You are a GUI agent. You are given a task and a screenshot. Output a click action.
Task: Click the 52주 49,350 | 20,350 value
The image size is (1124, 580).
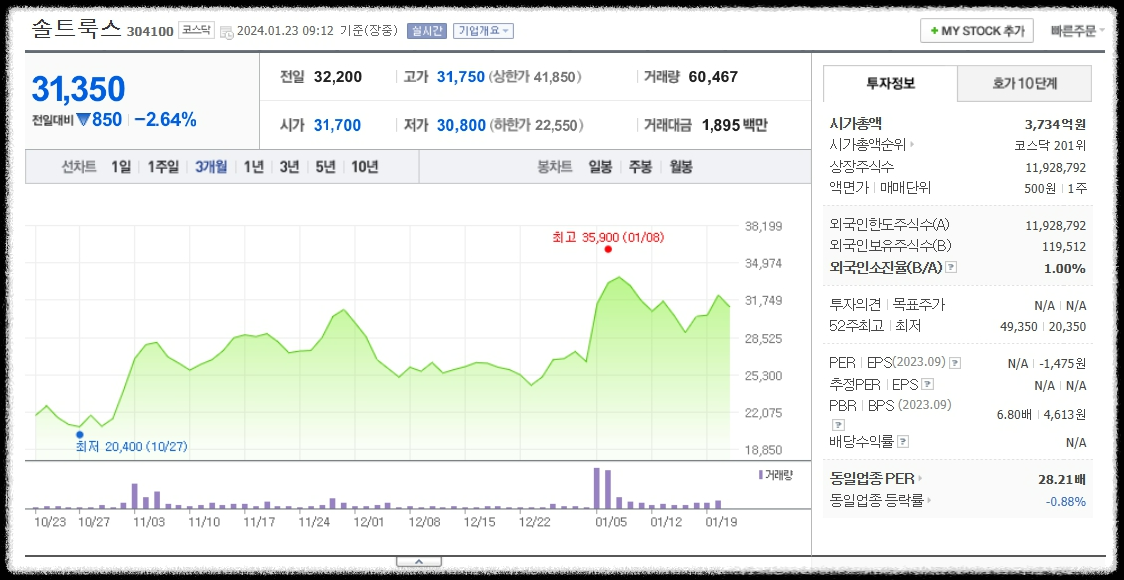tap(1043, 326)
